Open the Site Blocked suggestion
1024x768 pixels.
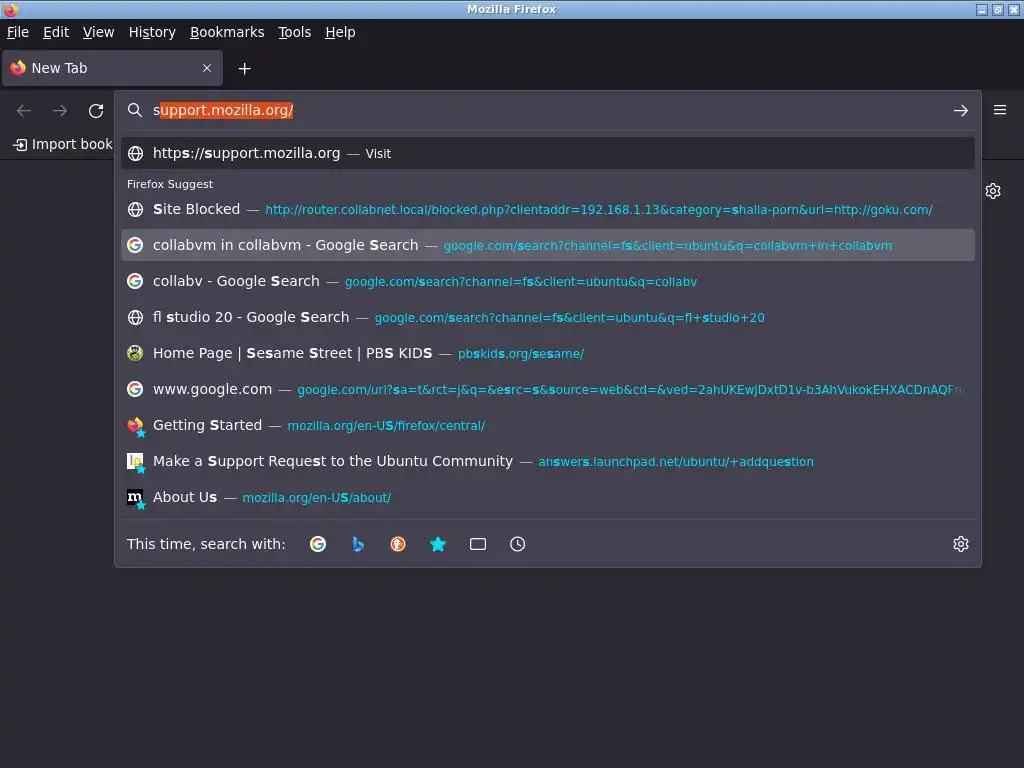(x=547, y=210)
